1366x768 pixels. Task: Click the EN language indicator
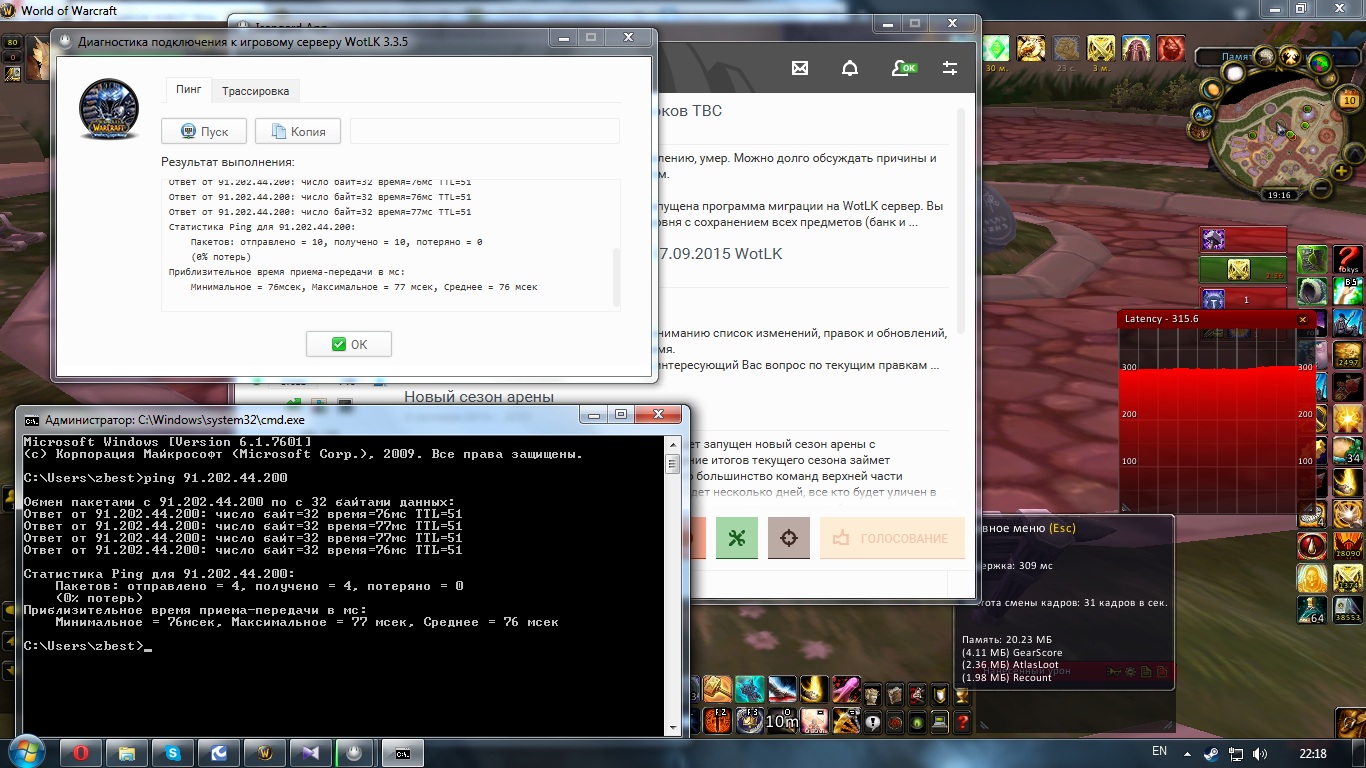[x=1159, y=751]
